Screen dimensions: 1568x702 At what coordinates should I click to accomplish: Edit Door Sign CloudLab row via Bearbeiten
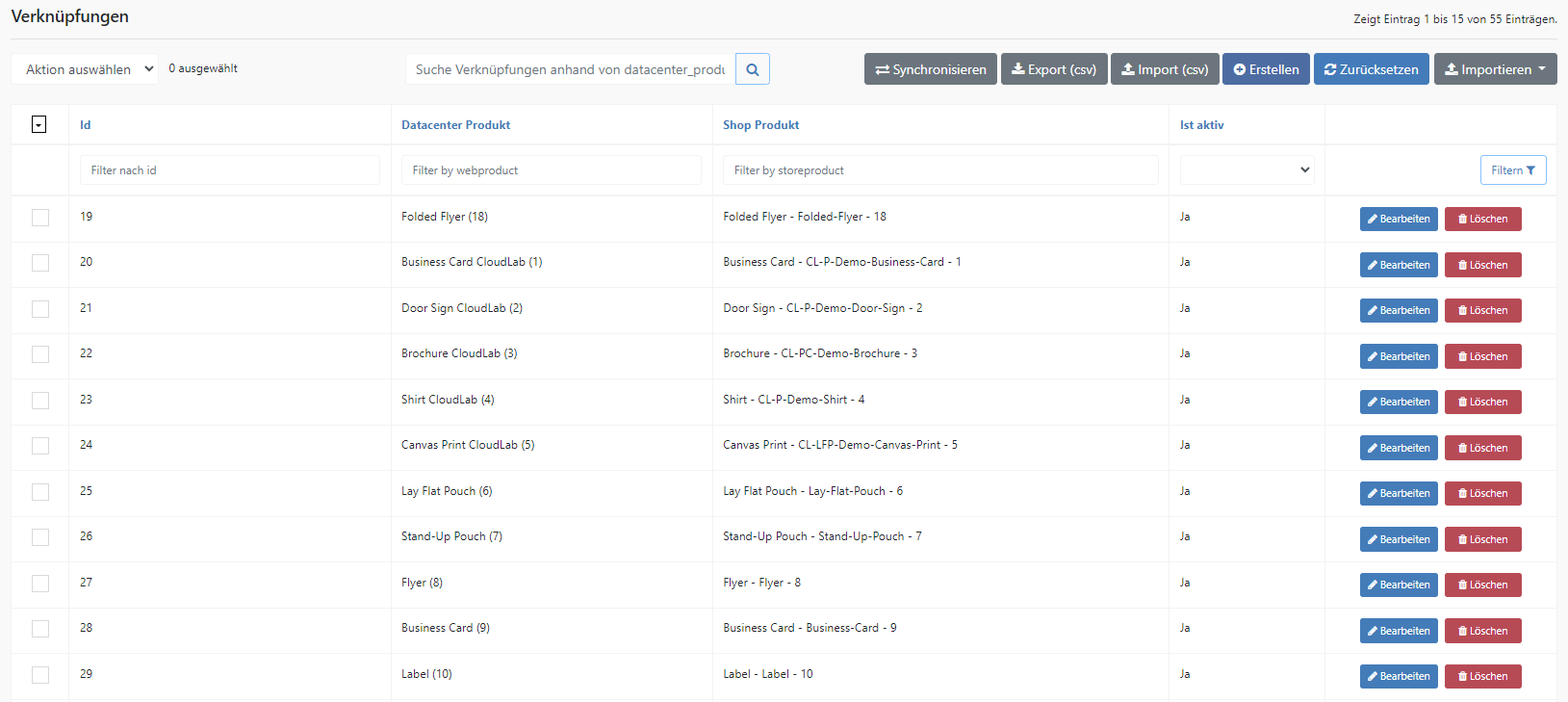coord(1399,310)
